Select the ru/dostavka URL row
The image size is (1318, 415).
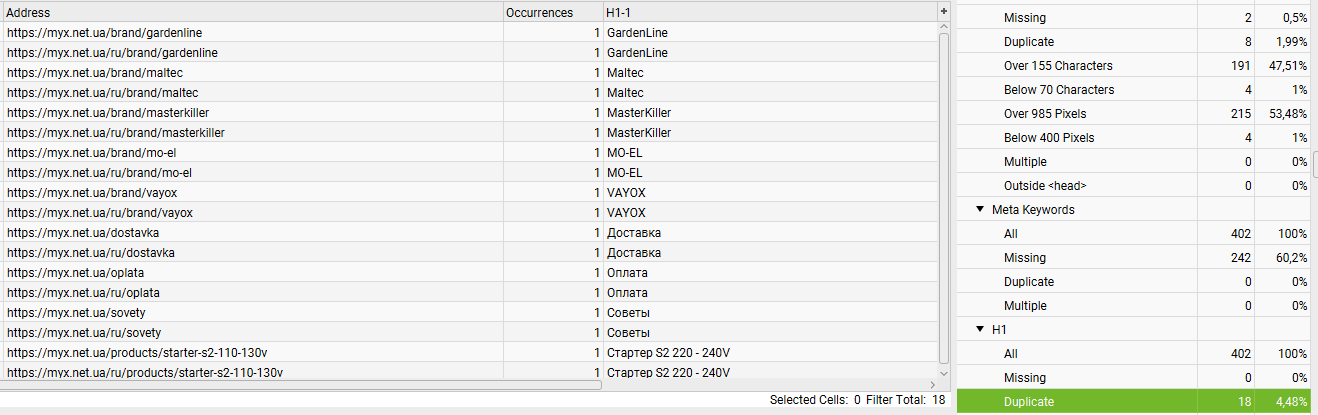click(x=470, y=252)
